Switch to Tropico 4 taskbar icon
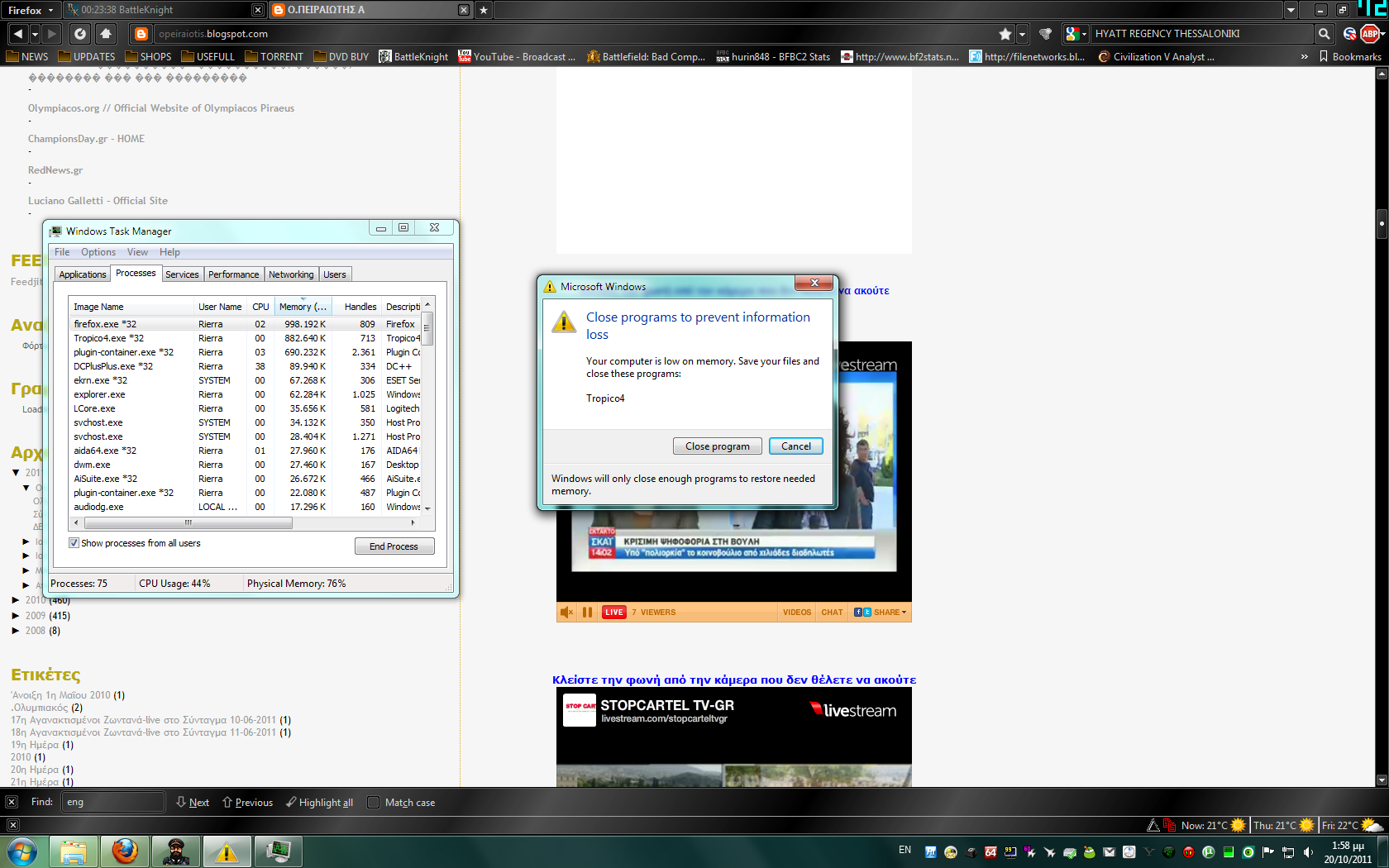1389x868 pixels. (175, 851)
